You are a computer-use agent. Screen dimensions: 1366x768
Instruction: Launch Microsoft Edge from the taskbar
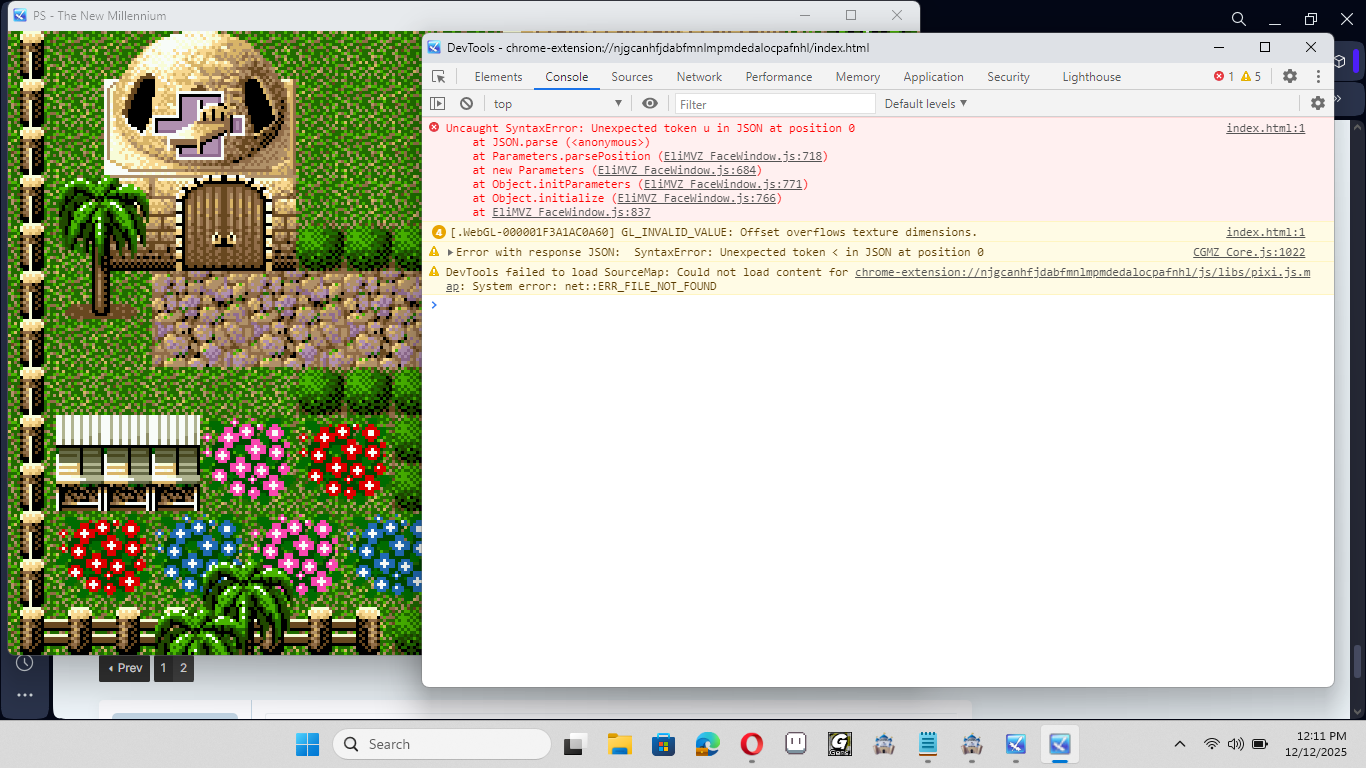coord(708,744)
